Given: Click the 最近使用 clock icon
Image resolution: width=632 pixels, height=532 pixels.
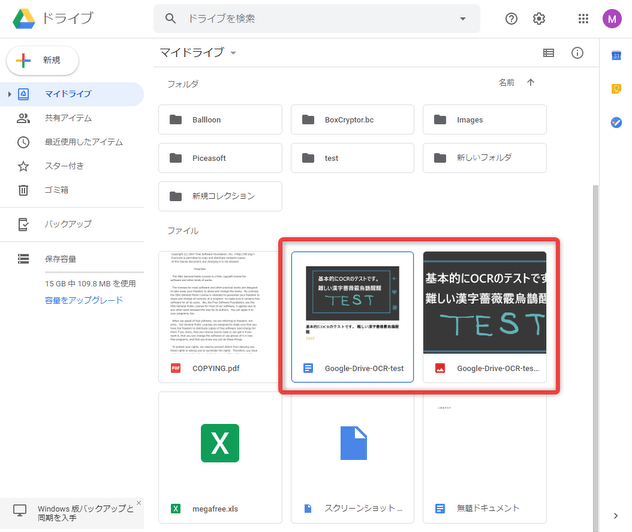Looking at the screenshot, I should click(23, 142).
